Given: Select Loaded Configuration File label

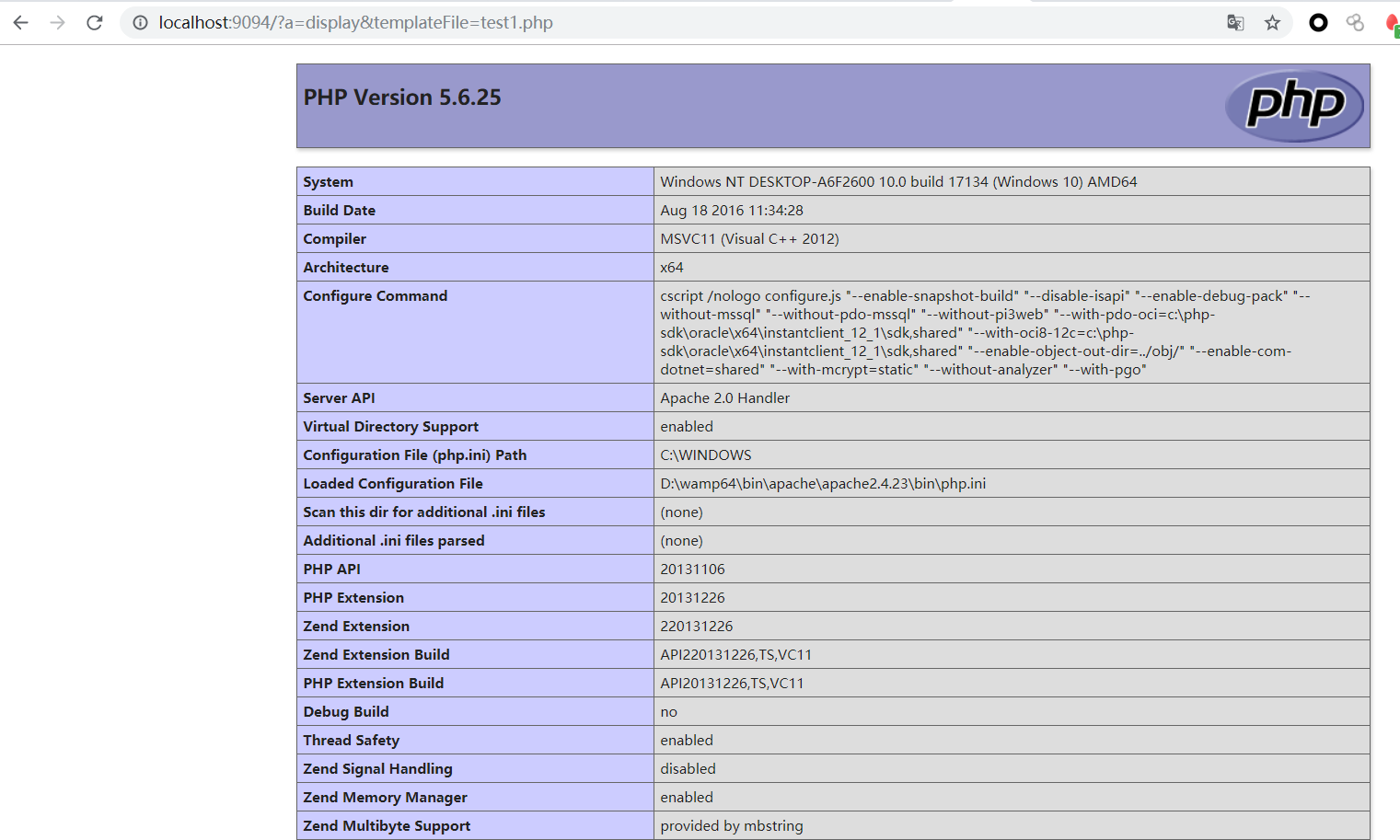Looking at the screenshot, I should (x=393, y=484).
